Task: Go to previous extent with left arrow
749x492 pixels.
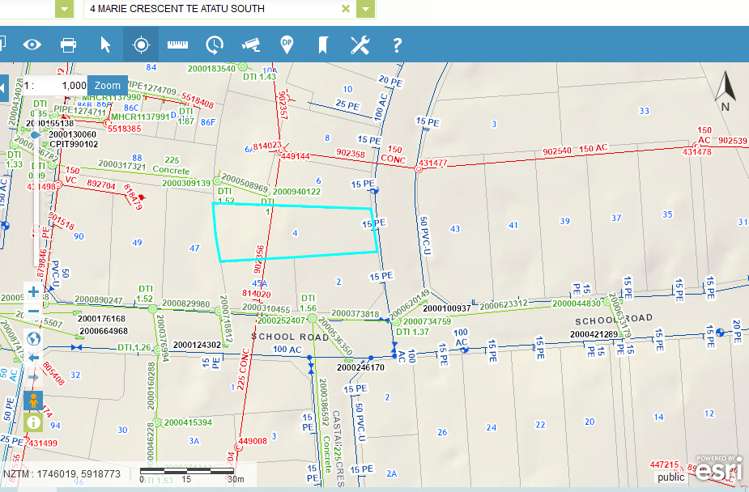Action: click(34, 357)
